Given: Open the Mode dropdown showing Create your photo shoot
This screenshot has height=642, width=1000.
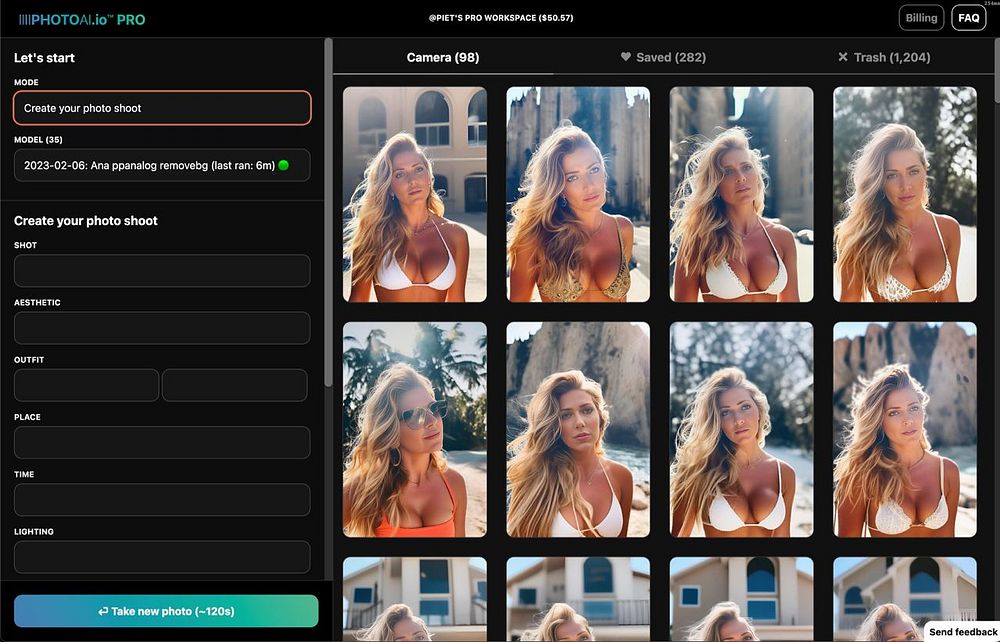Looking at the screenshot, I should coord(162,108).
